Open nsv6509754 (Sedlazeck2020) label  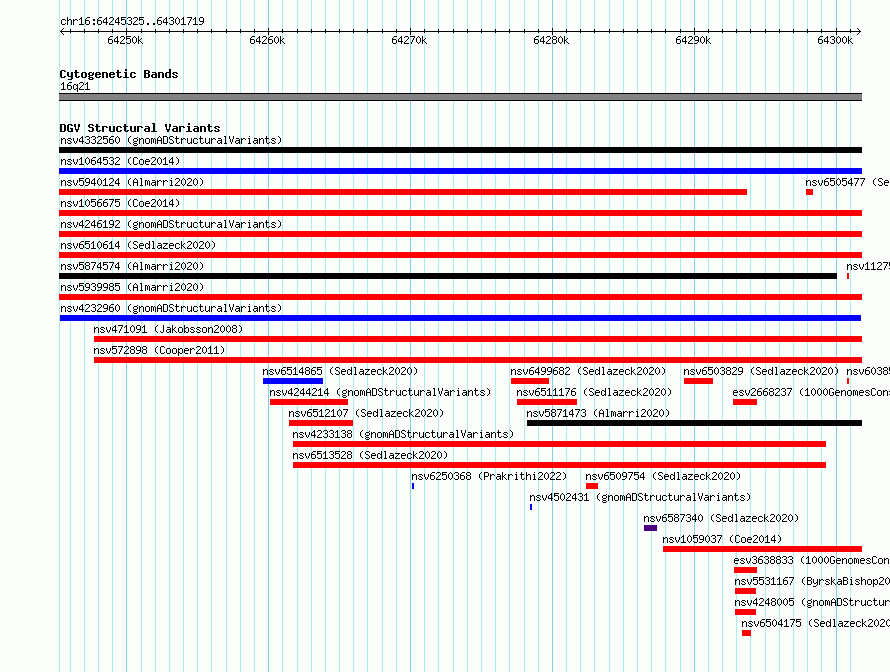(663, 476)
